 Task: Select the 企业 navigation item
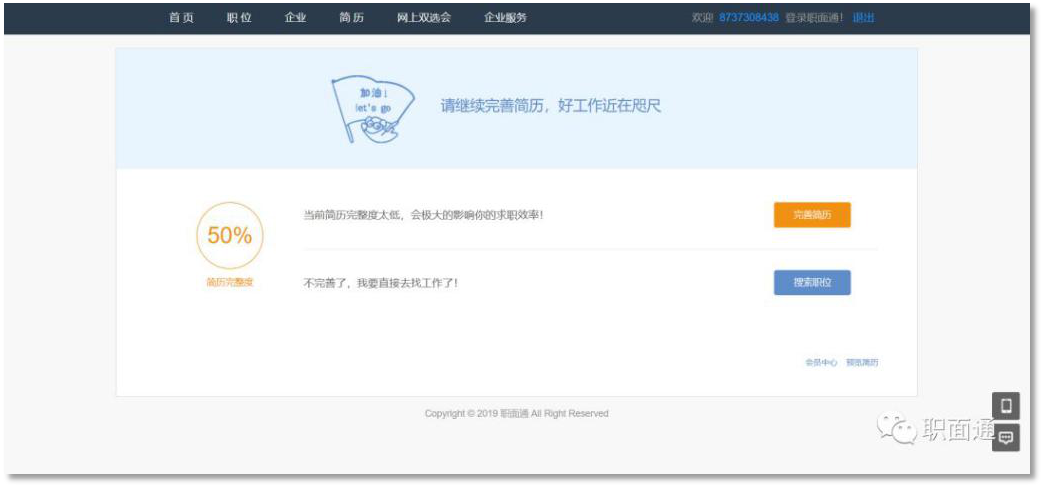[x=295, y=18]
